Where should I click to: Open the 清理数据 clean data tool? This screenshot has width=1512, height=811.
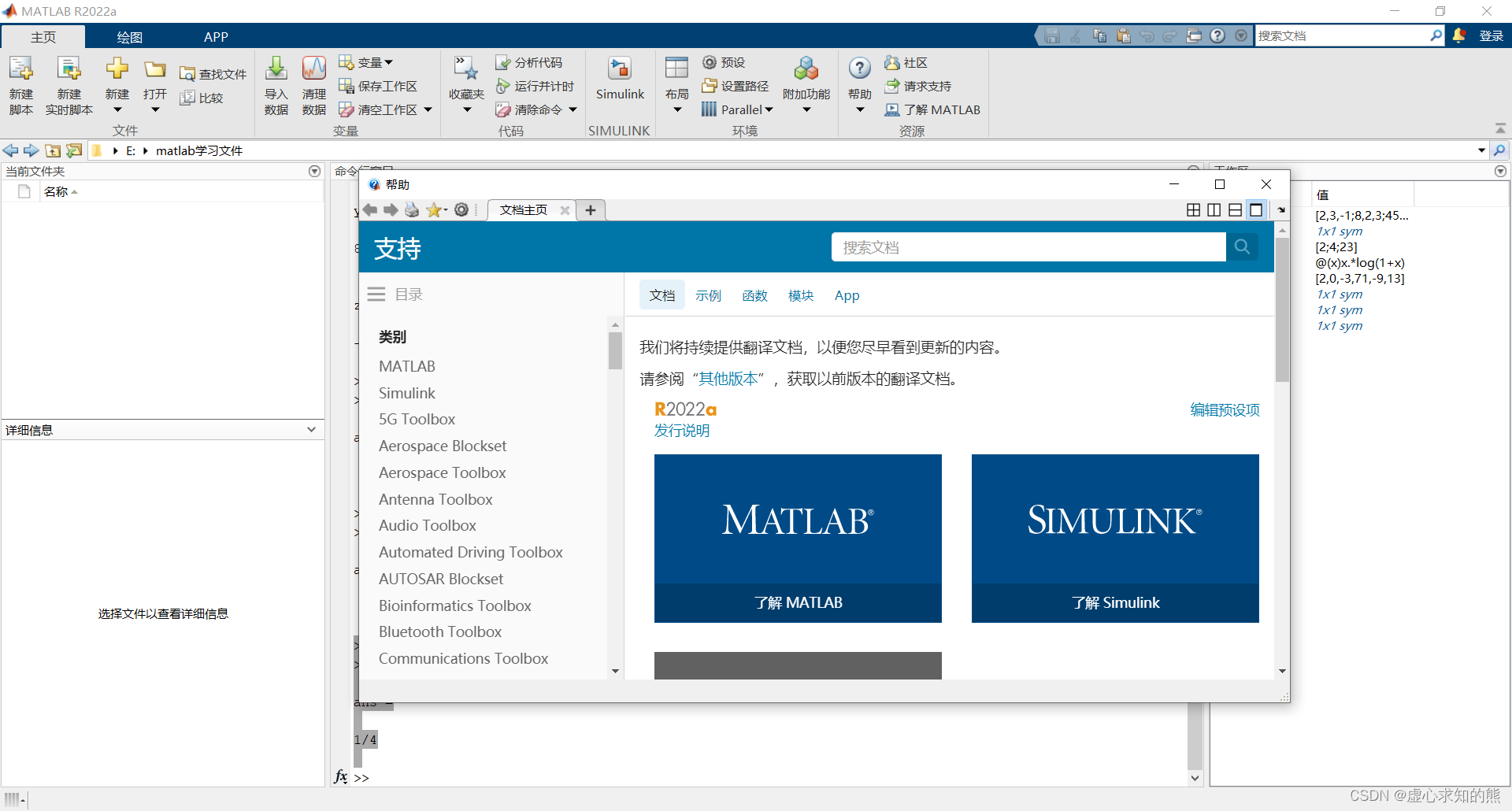[x=313, y=86]
